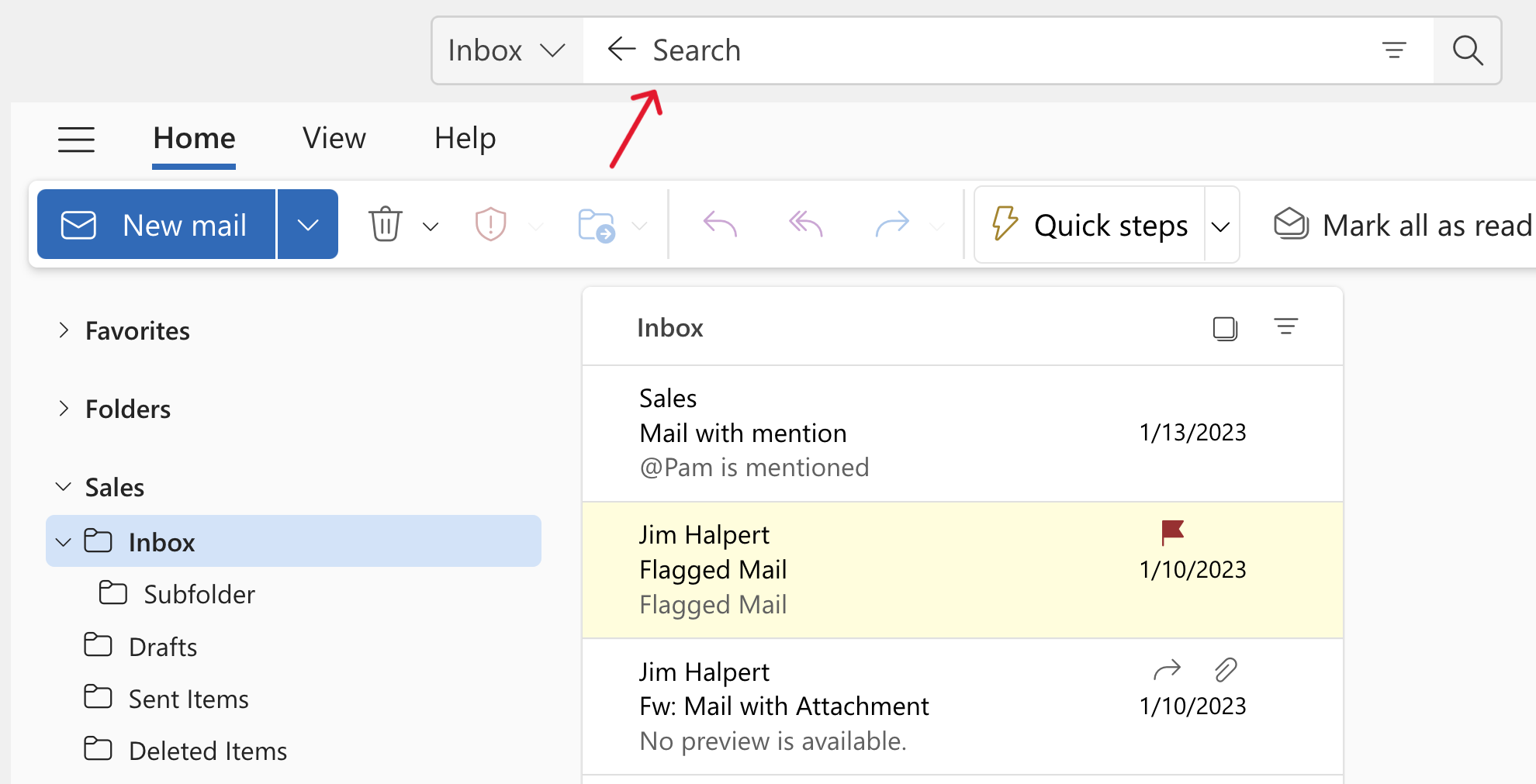Click the back arrow in search box

(x=621, y=50)
